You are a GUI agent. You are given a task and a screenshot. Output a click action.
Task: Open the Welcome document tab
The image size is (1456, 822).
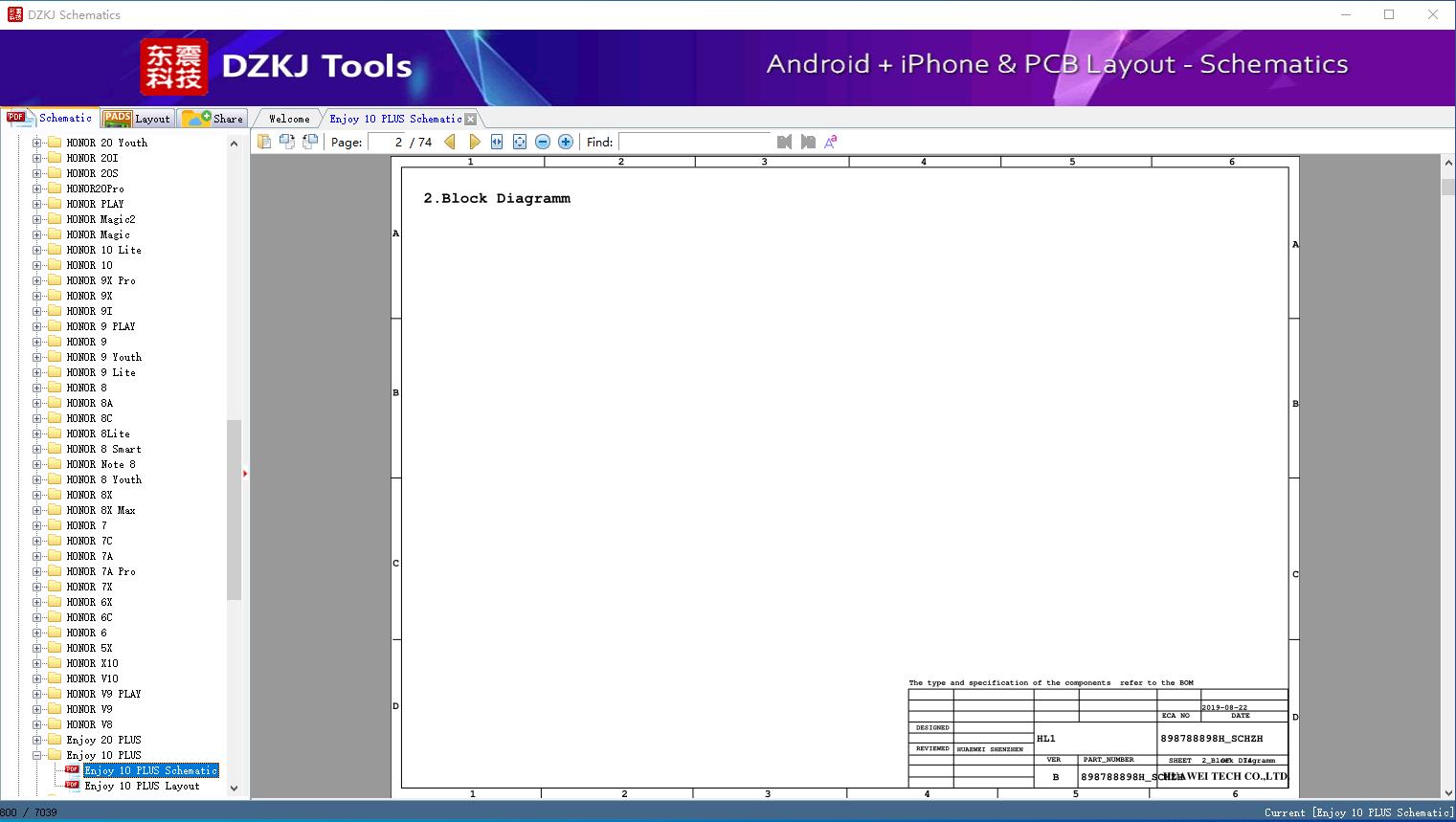tap(289, 119)
